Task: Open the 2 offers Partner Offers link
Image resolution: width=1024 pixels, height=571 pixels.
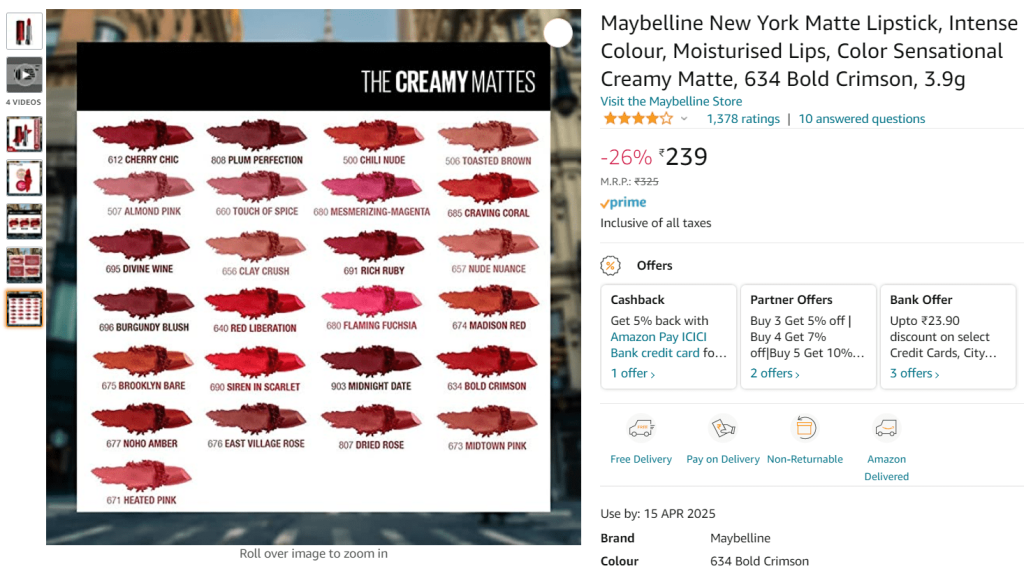Action: click(775, 374)
